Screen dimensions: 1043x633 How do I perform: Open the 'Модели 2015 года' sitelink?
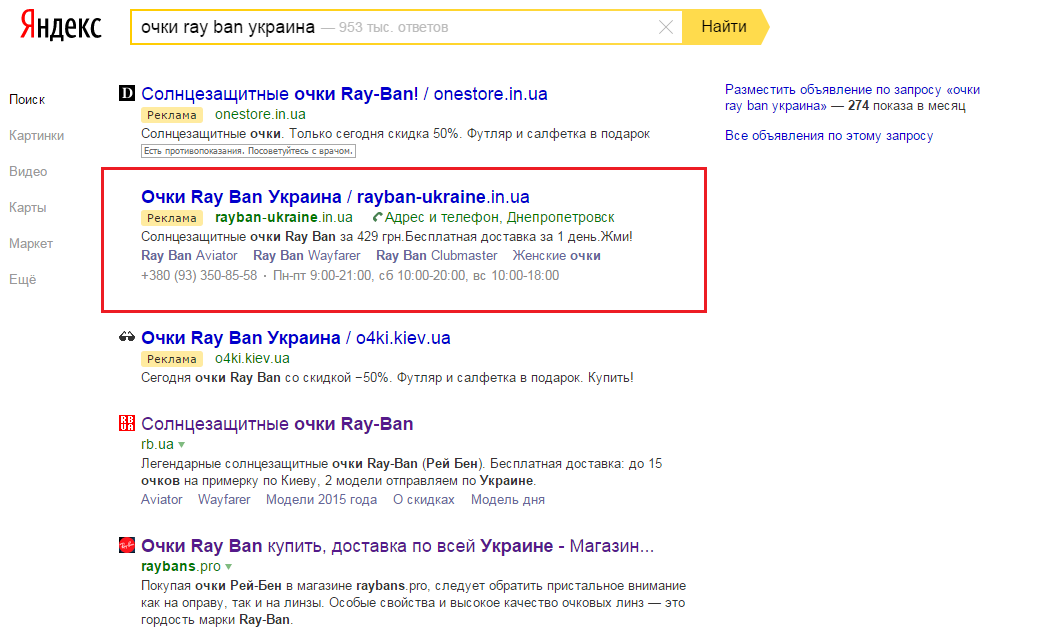(321, 500)
